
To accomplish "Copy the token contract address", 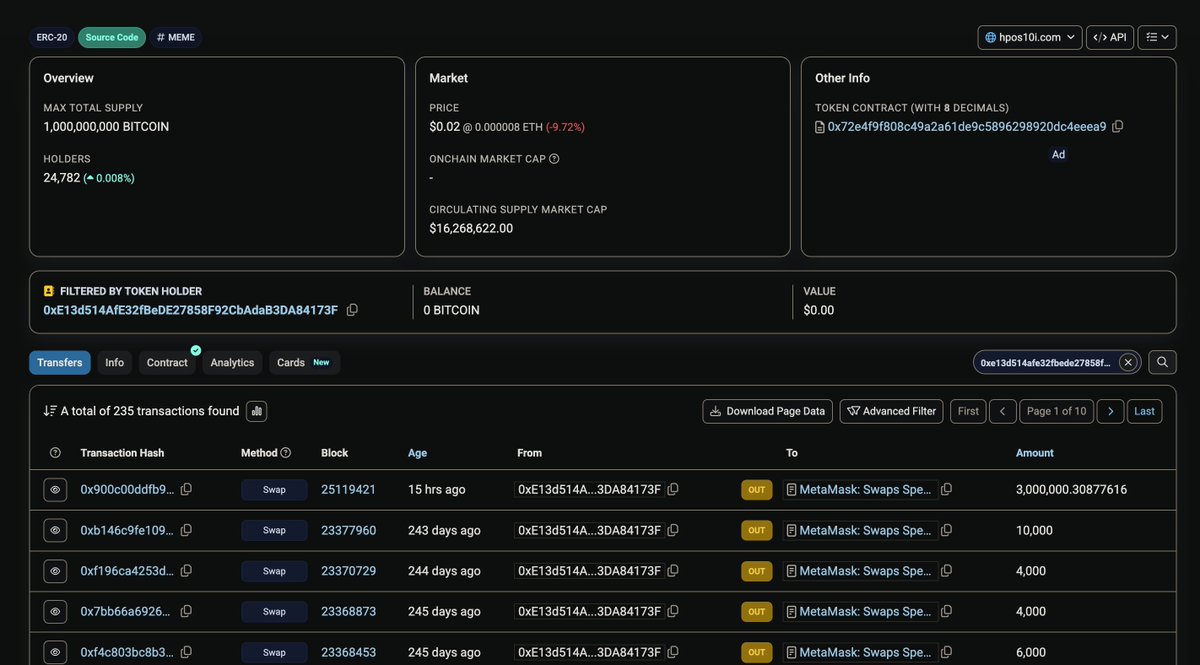I will coord(1118,127).
